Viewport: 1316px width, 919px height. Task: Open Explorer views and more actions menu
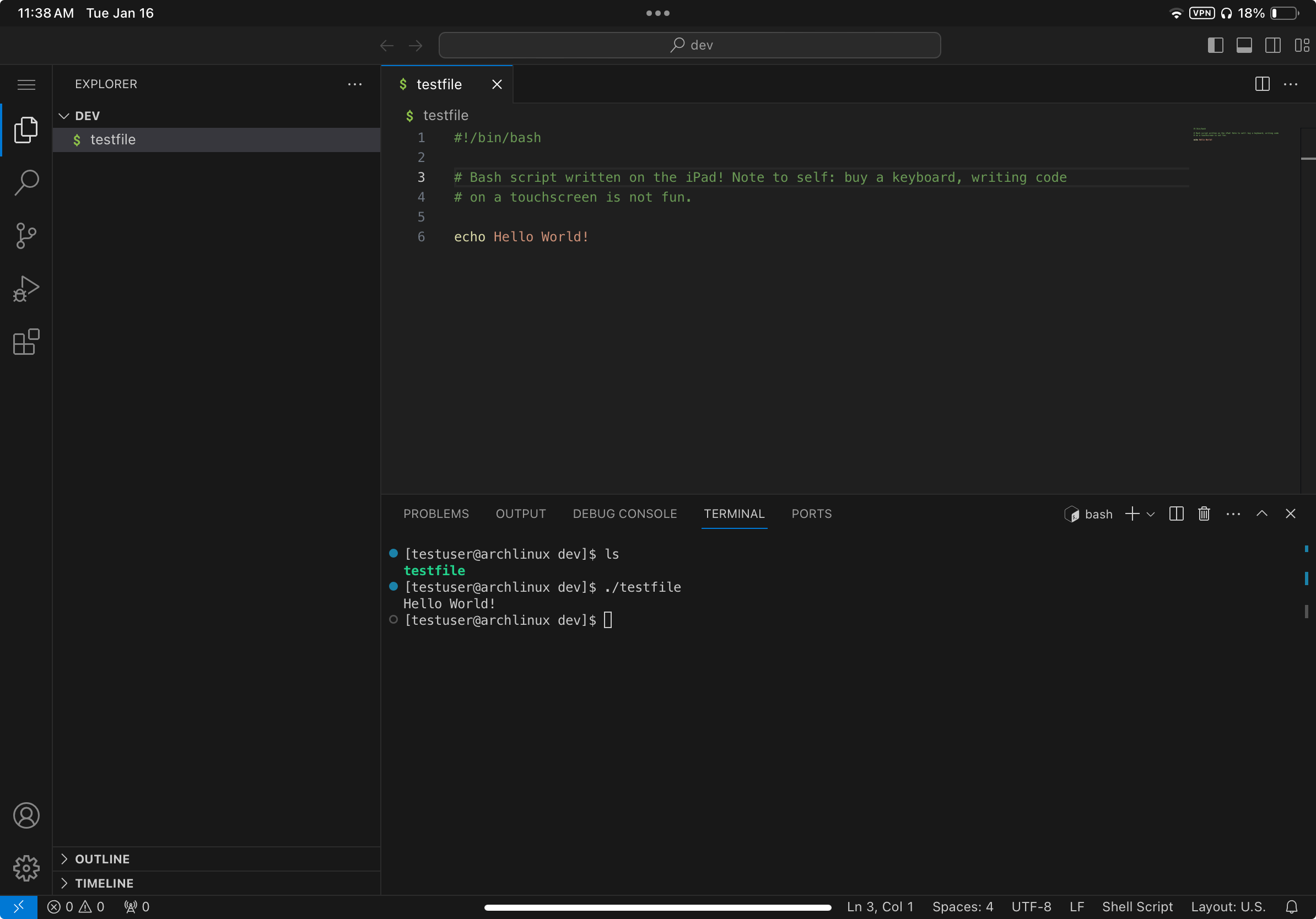click(x=355, y=84)
